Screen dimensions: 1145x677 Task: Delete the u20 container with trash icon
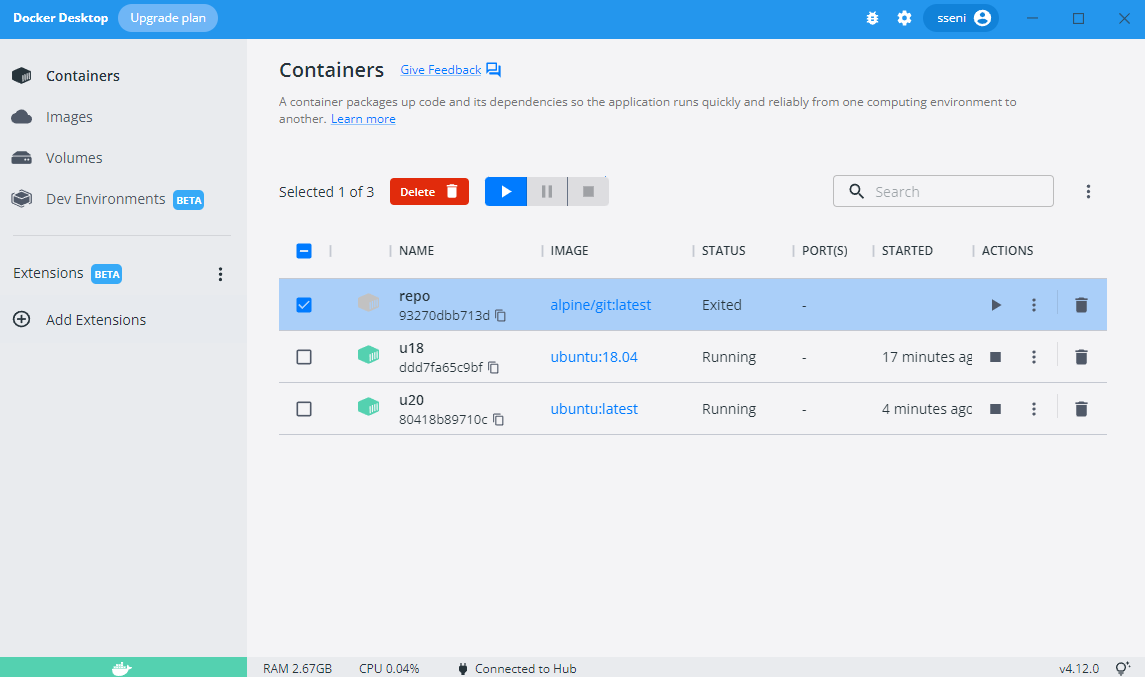1081,409
